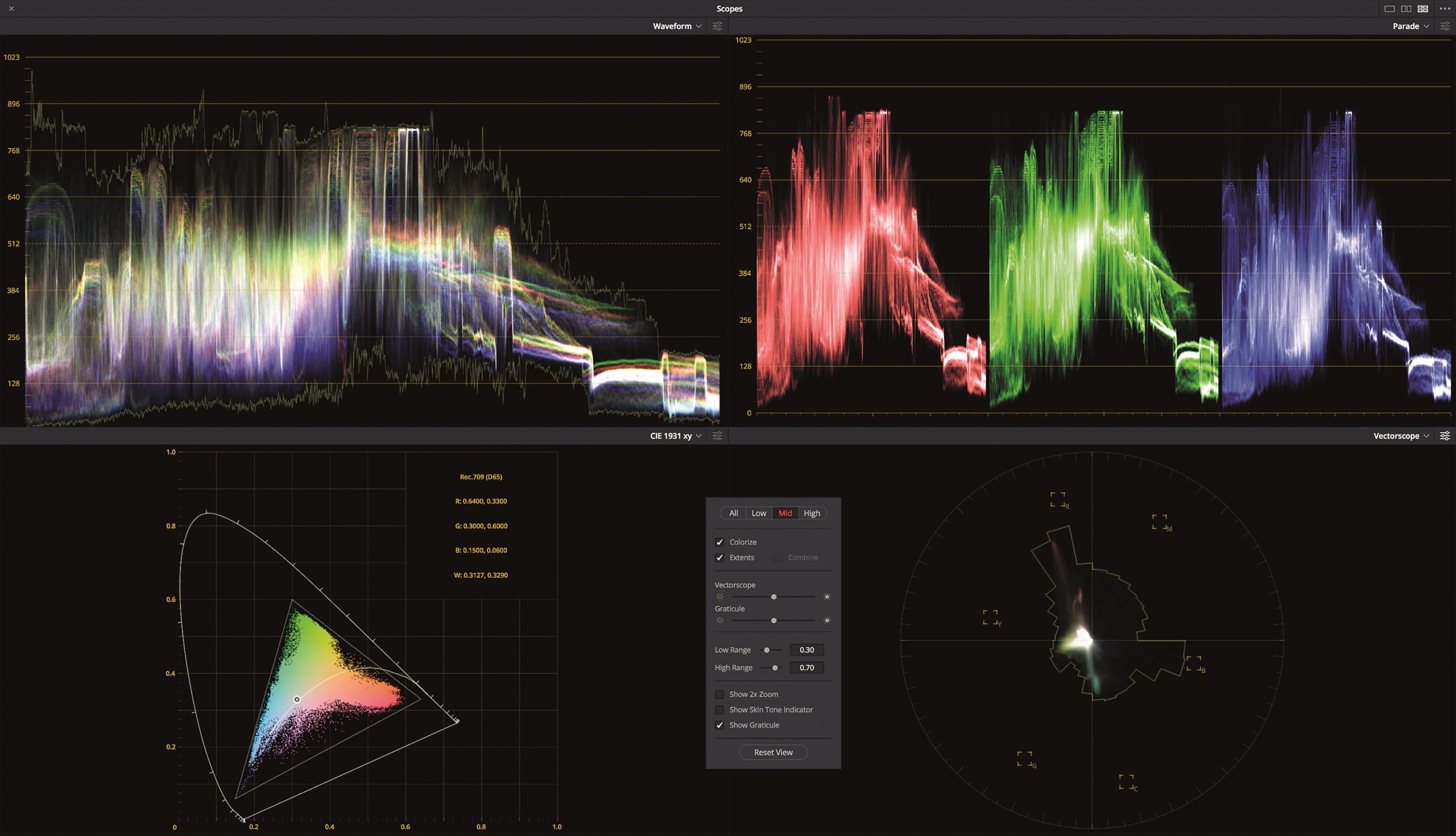Image resolution: width=1456 pixels, height=836 pixels.
Task: Open the Vectorscope settings sliders icon
Action: tap(1446, 435)
